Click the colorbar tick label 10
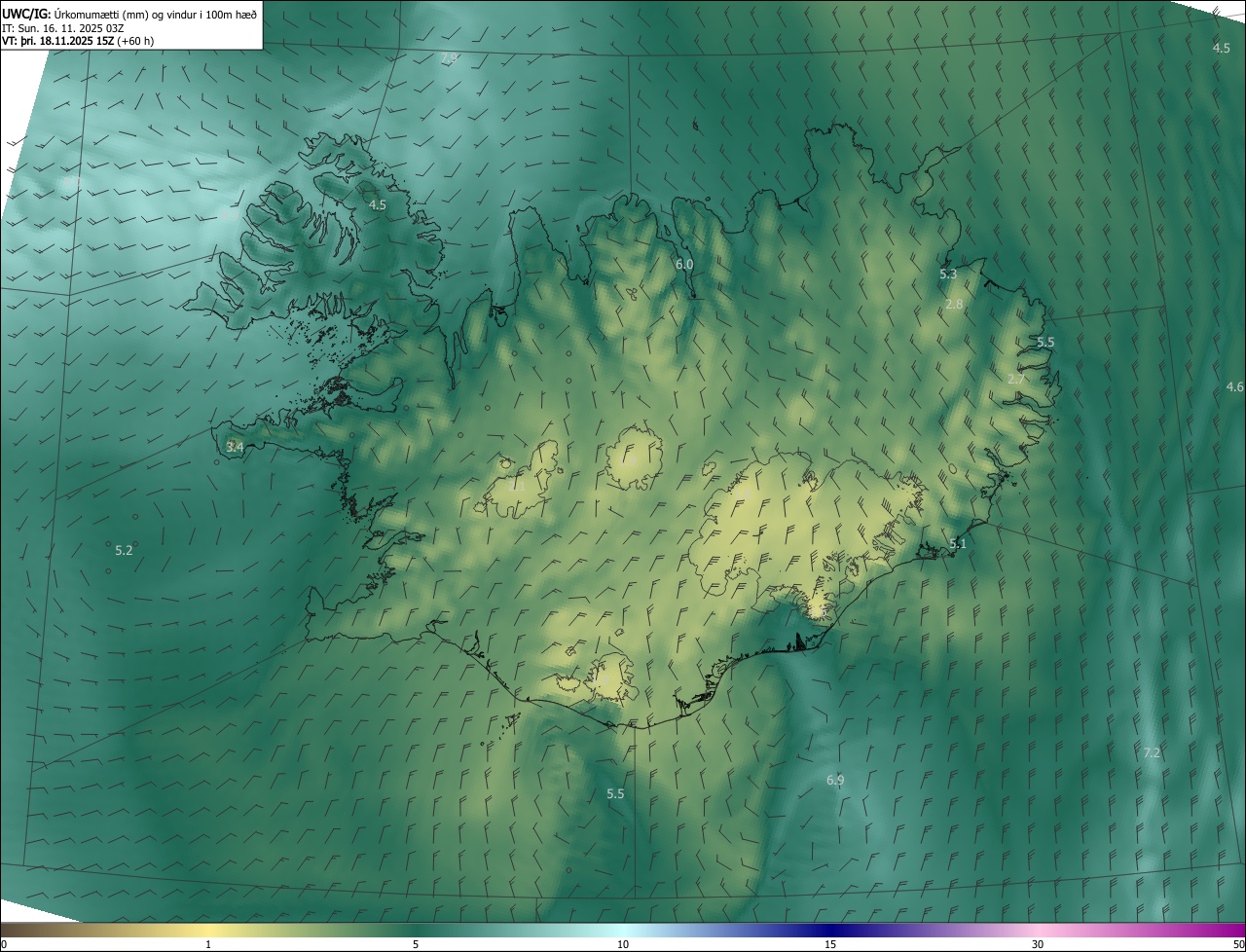The width and height of the screenshot is (1246, 952). point(623,945)
